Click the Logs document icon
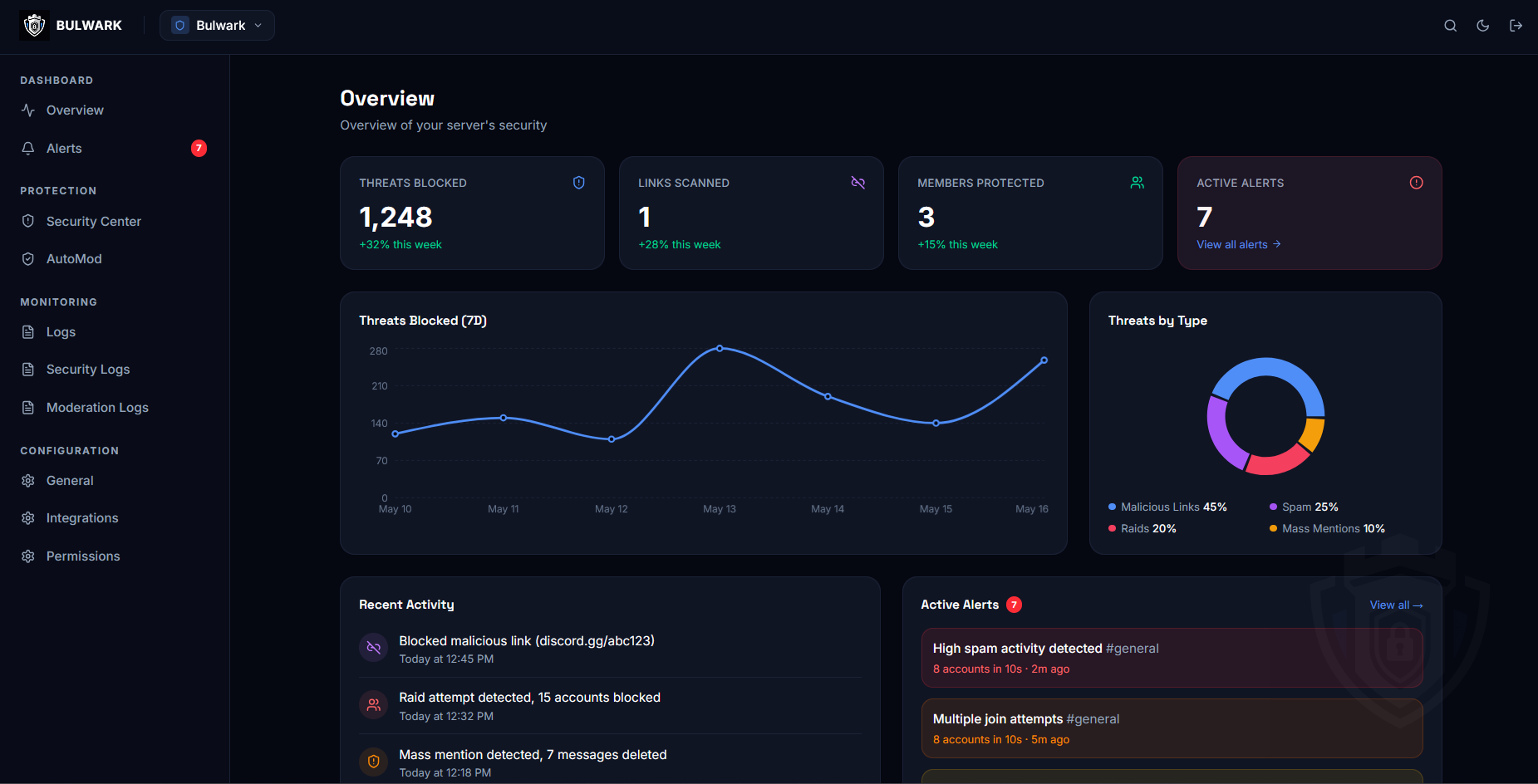 28,332
